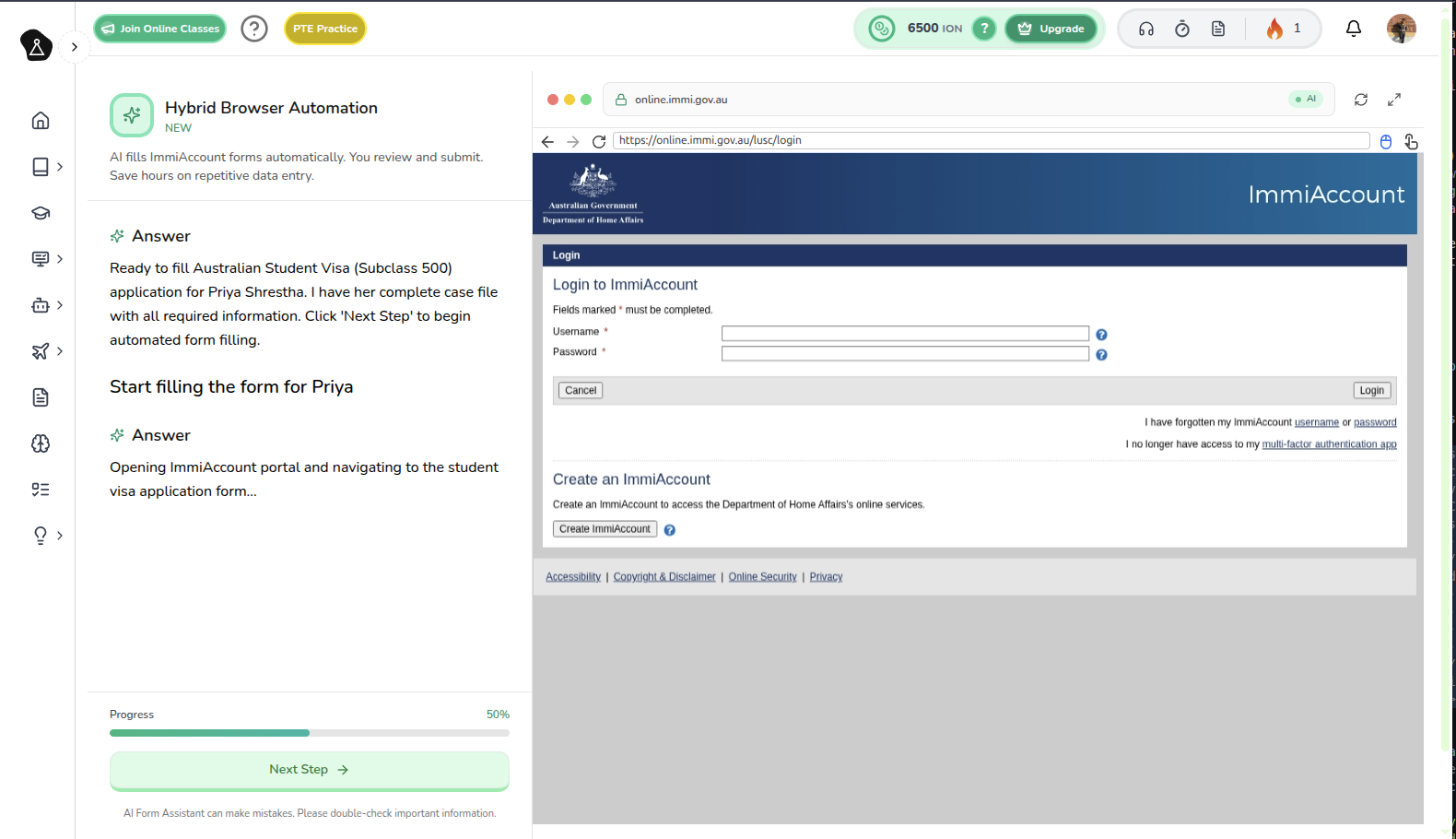Open the forgotten password link
This screenshot has width=1456, height=839.
click(x=1374, y=422)
